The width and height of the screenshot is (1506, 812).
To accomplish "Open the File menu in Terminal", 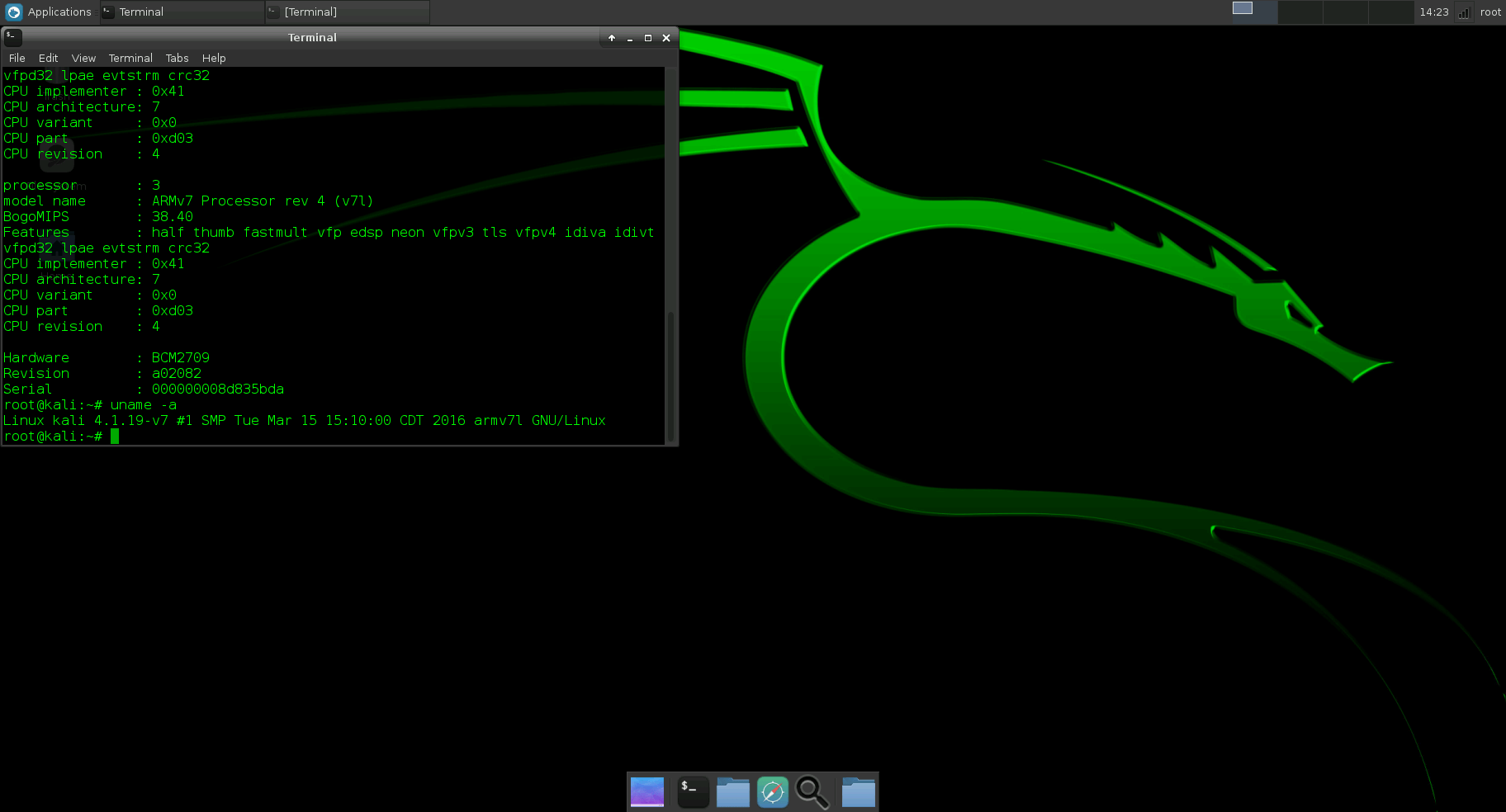I will pyautogui.click(x=17, y=59).
